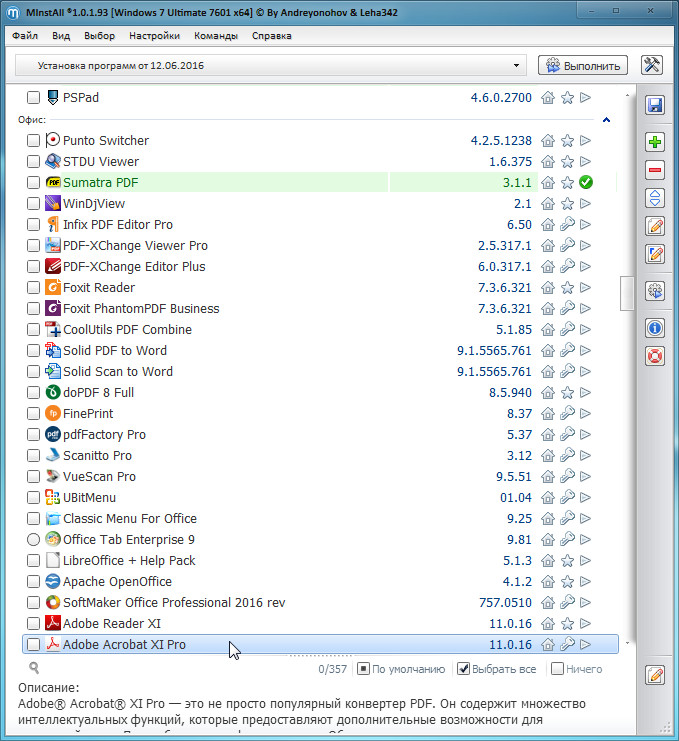Click the 0/357 selection counter

coord(332,669)
